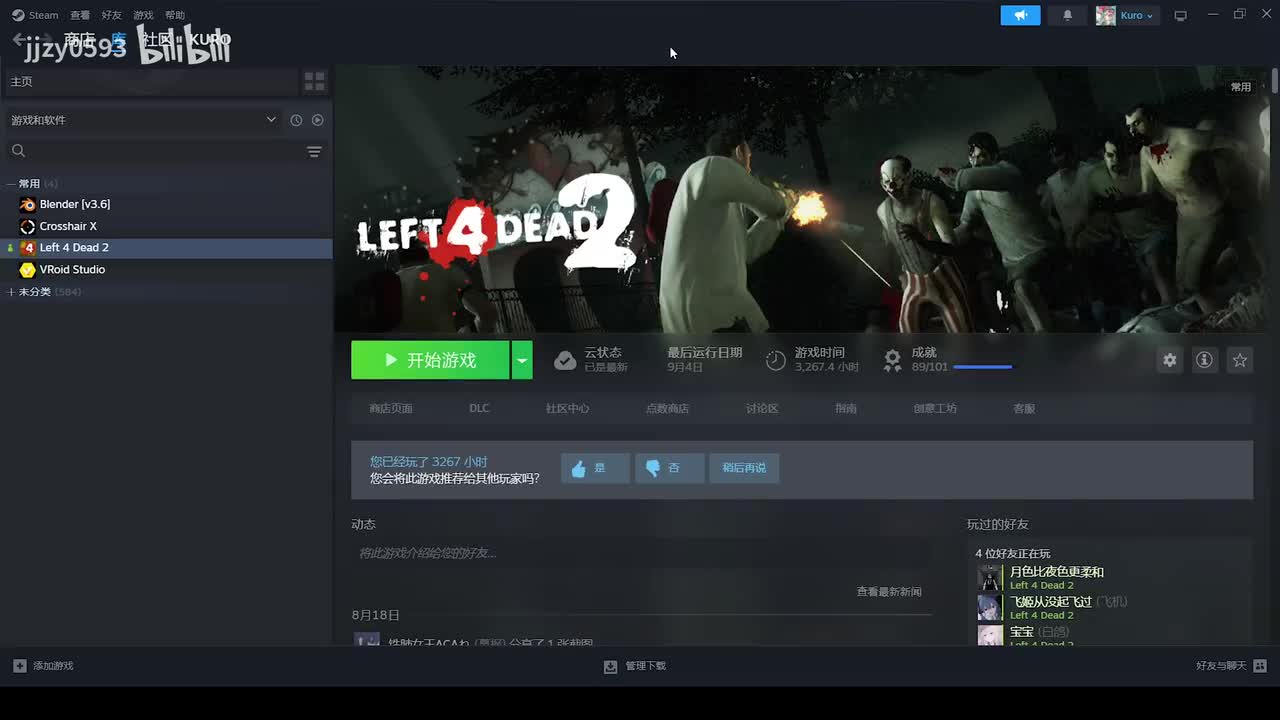The image size is (1280, 720).
Task: Open the game settings gear
Action: [x=1169, y=360]
